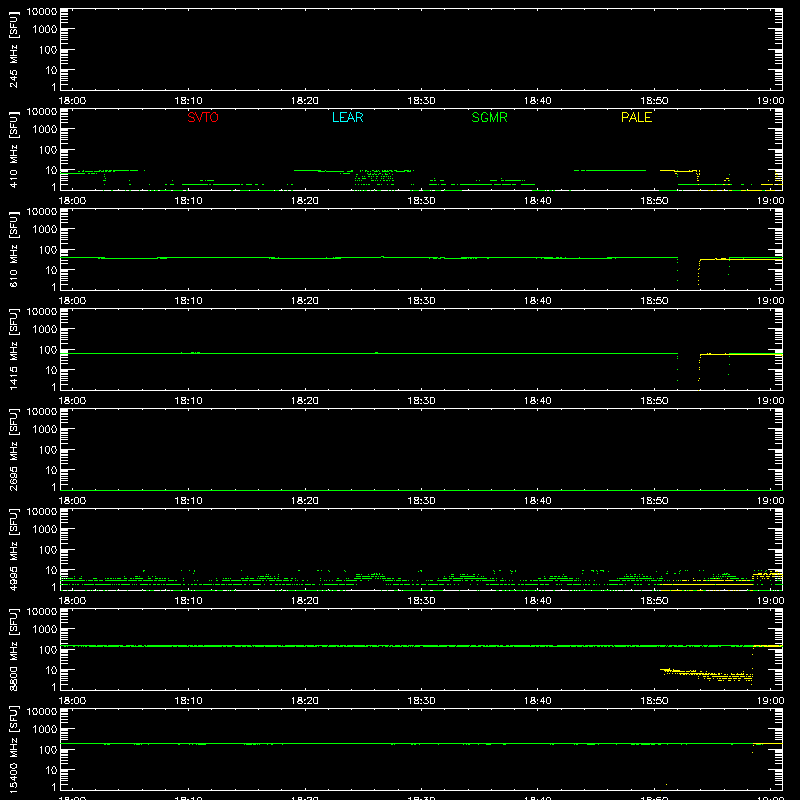Click the red SVTO station legend label
Image resolution: width=800 pixels, height=800 pixels.
(x=203, y=117)
